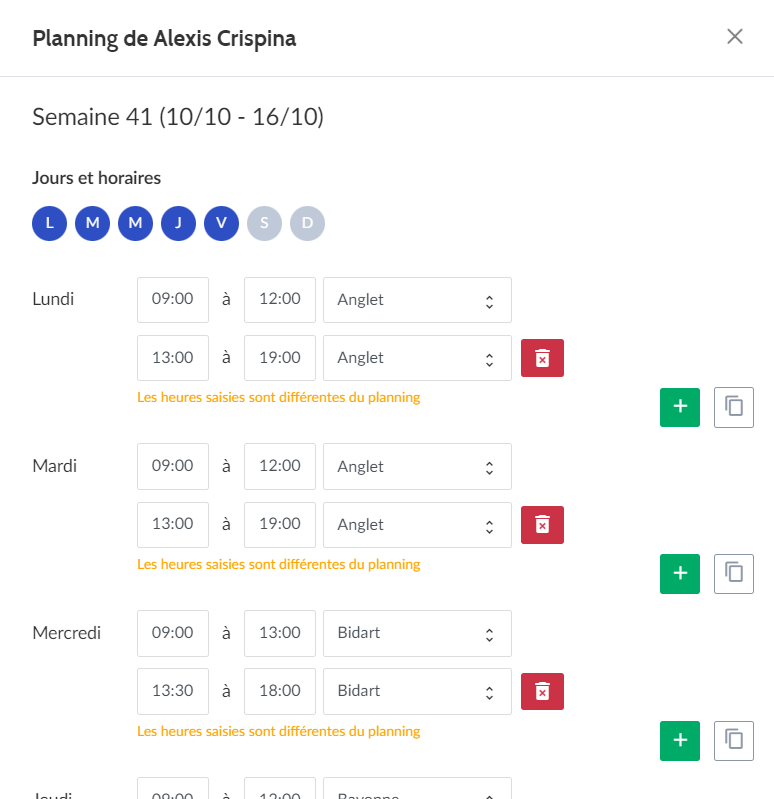
Task: Add a new time slot for Mercredi
Action: click(x=680, y=741)
